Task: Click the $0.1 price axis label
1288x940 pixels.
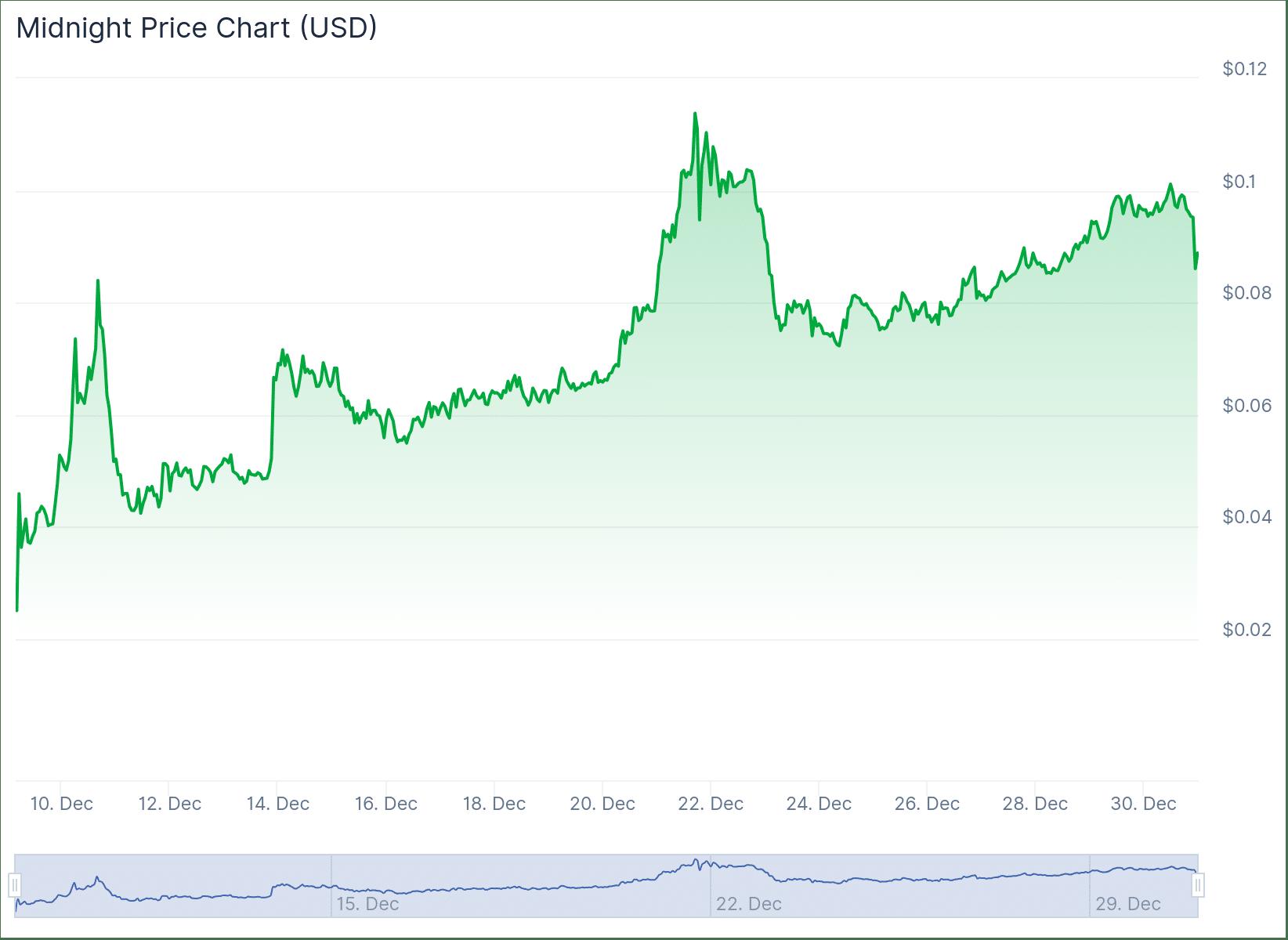Action: [x=1238, y=182]
